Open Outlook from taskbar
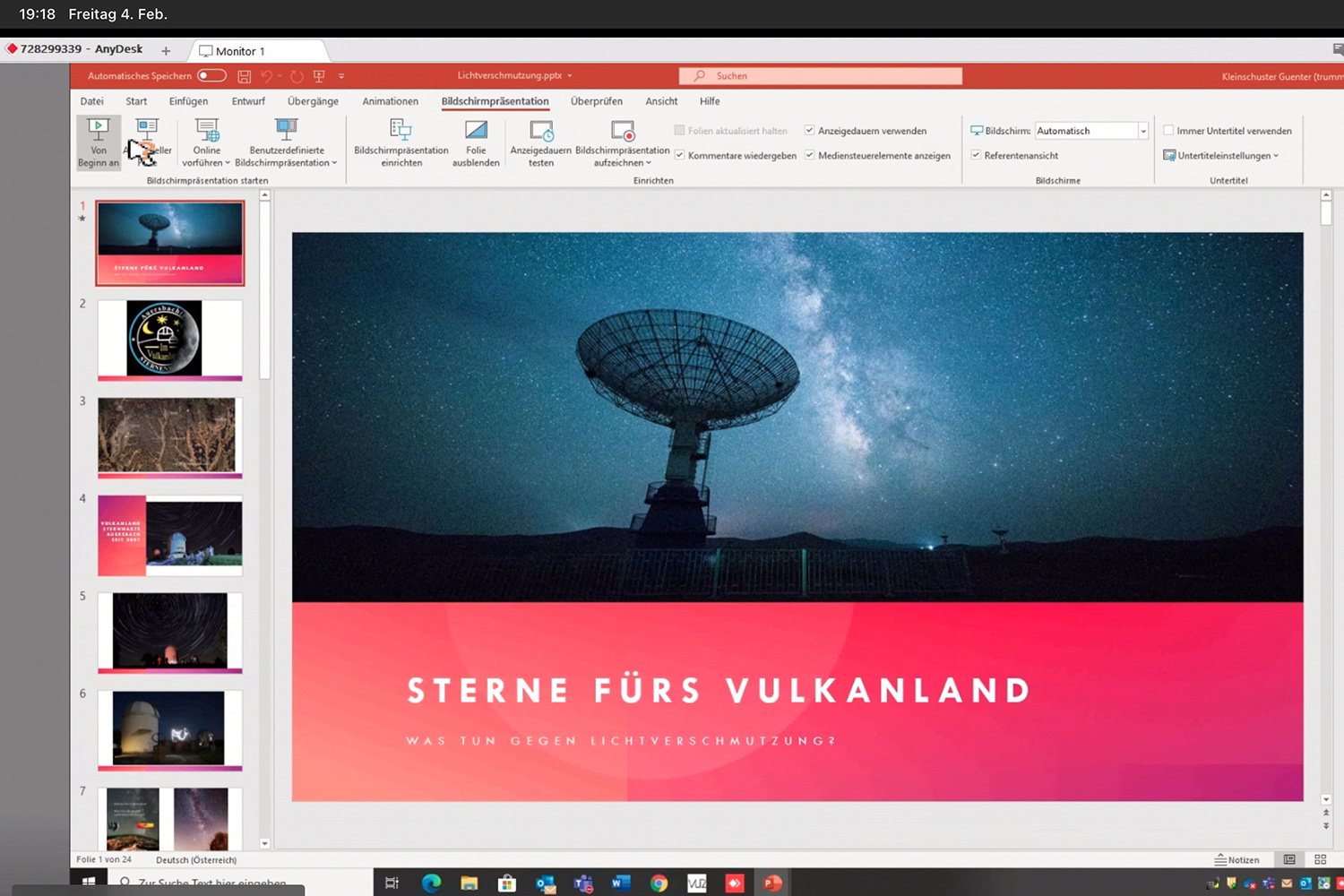This screenshot has width=1344, height=896. pyautogui.click(x=546, y=883)
